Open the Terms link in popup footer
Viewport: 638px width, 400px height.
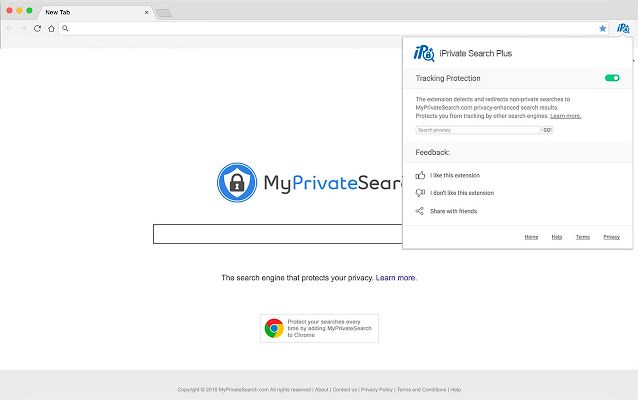click(x=583, y=237)
